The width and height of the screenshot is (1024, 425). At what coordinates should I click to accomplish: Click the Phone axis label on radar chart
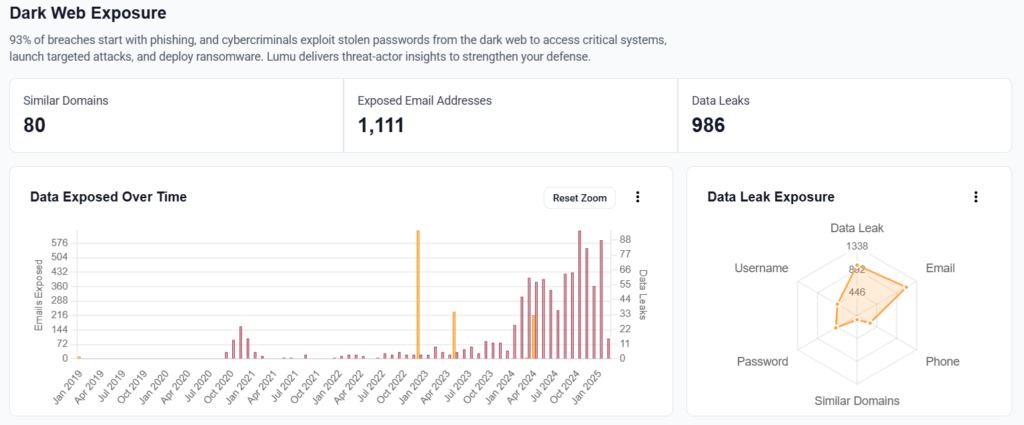942,361
